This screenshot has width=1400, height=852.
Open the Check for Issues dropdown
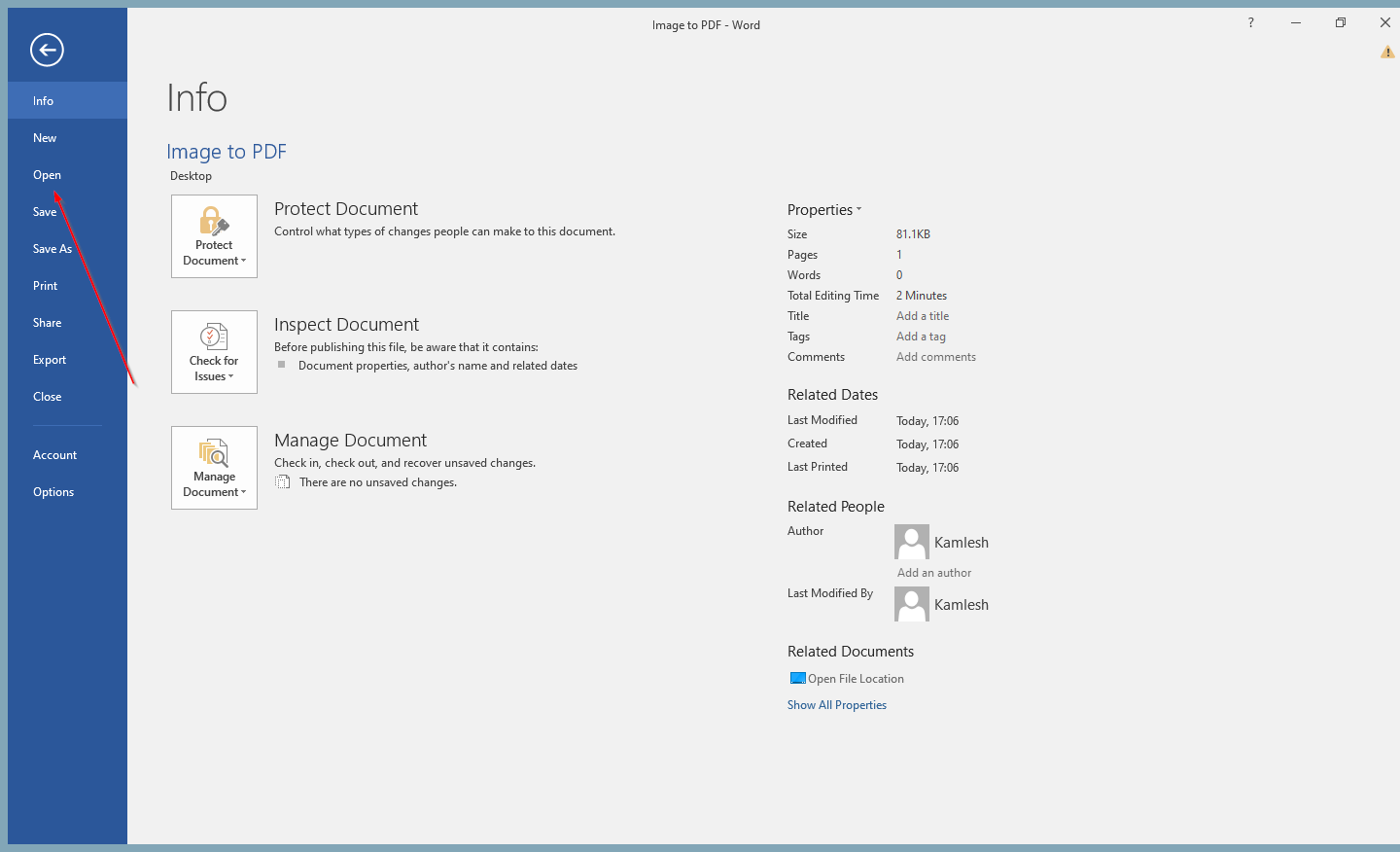[214, 352]
